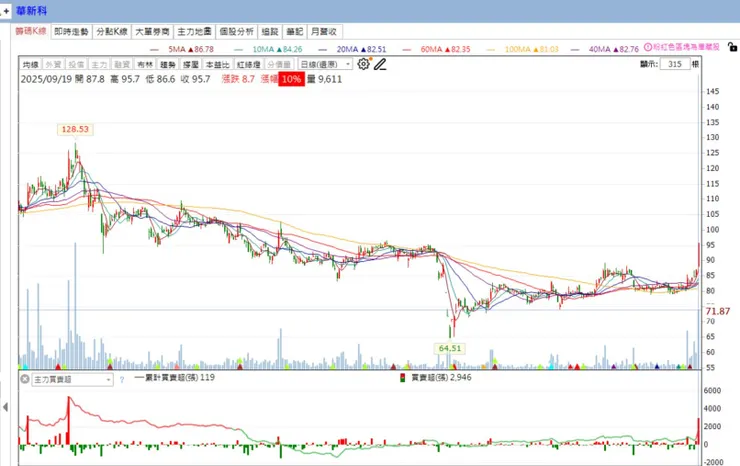Click the 2025/09/19 date text
The image size is (740, 466).
point(46,79)
